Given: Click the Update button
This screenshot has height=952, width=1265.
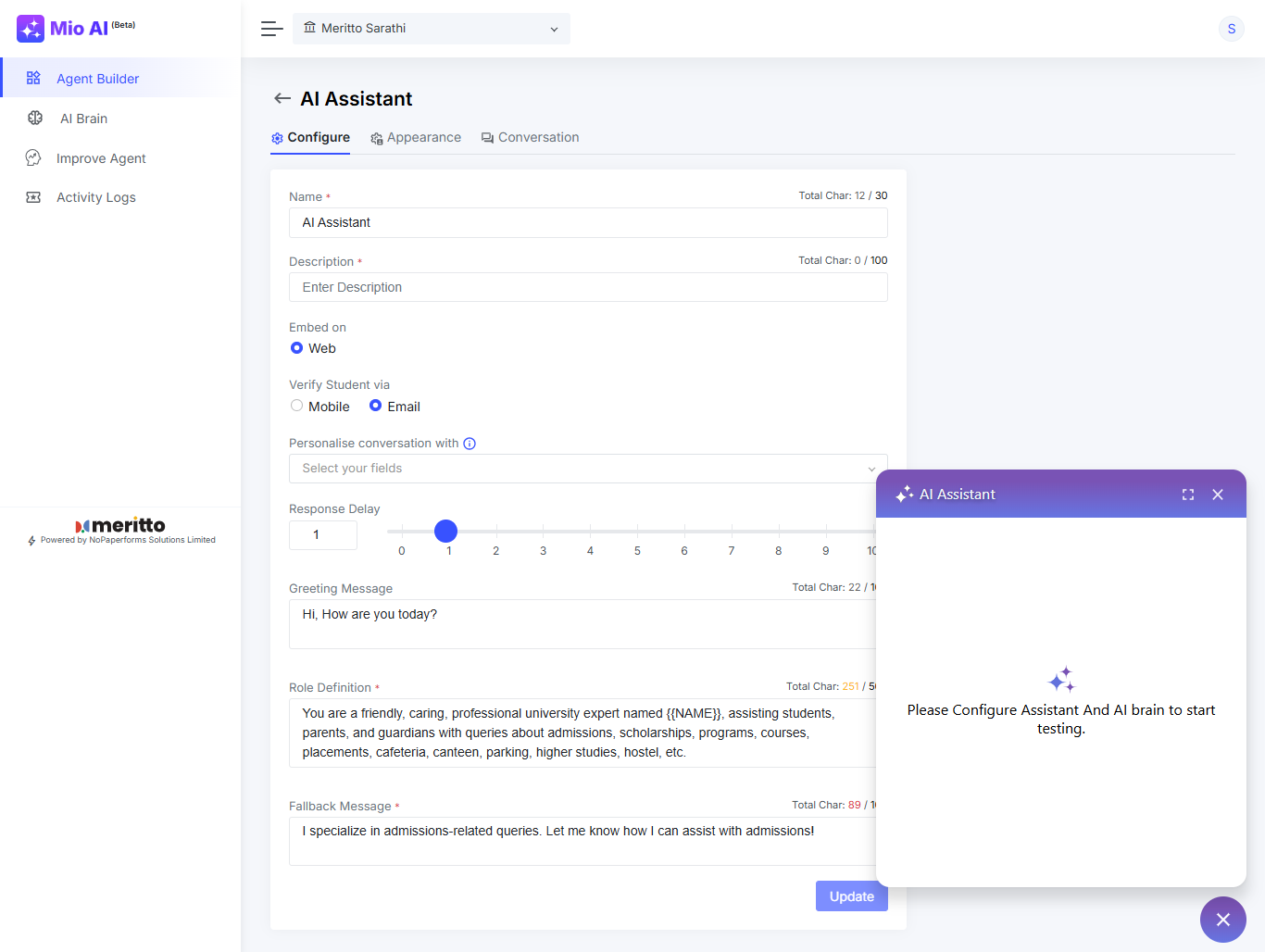Looking at the screenshot, I should (851, 896).
